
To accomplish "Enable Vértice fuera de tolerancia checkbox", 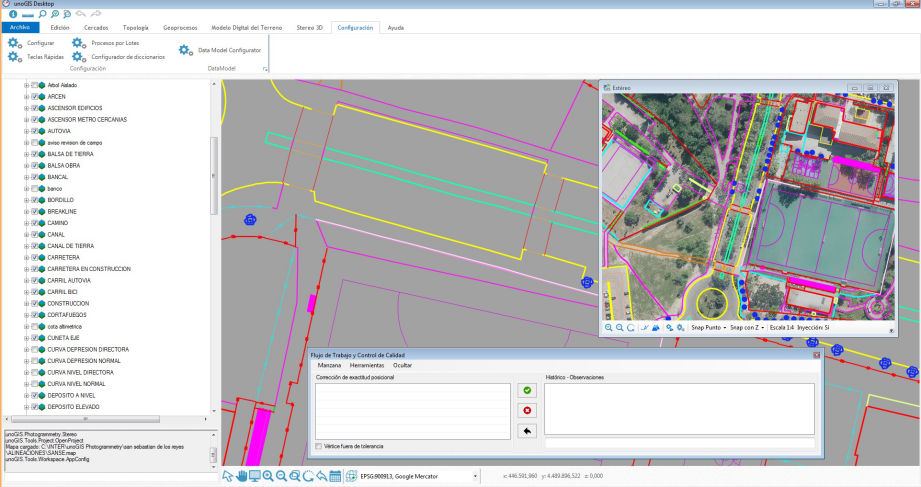I will tap(320, 446).
